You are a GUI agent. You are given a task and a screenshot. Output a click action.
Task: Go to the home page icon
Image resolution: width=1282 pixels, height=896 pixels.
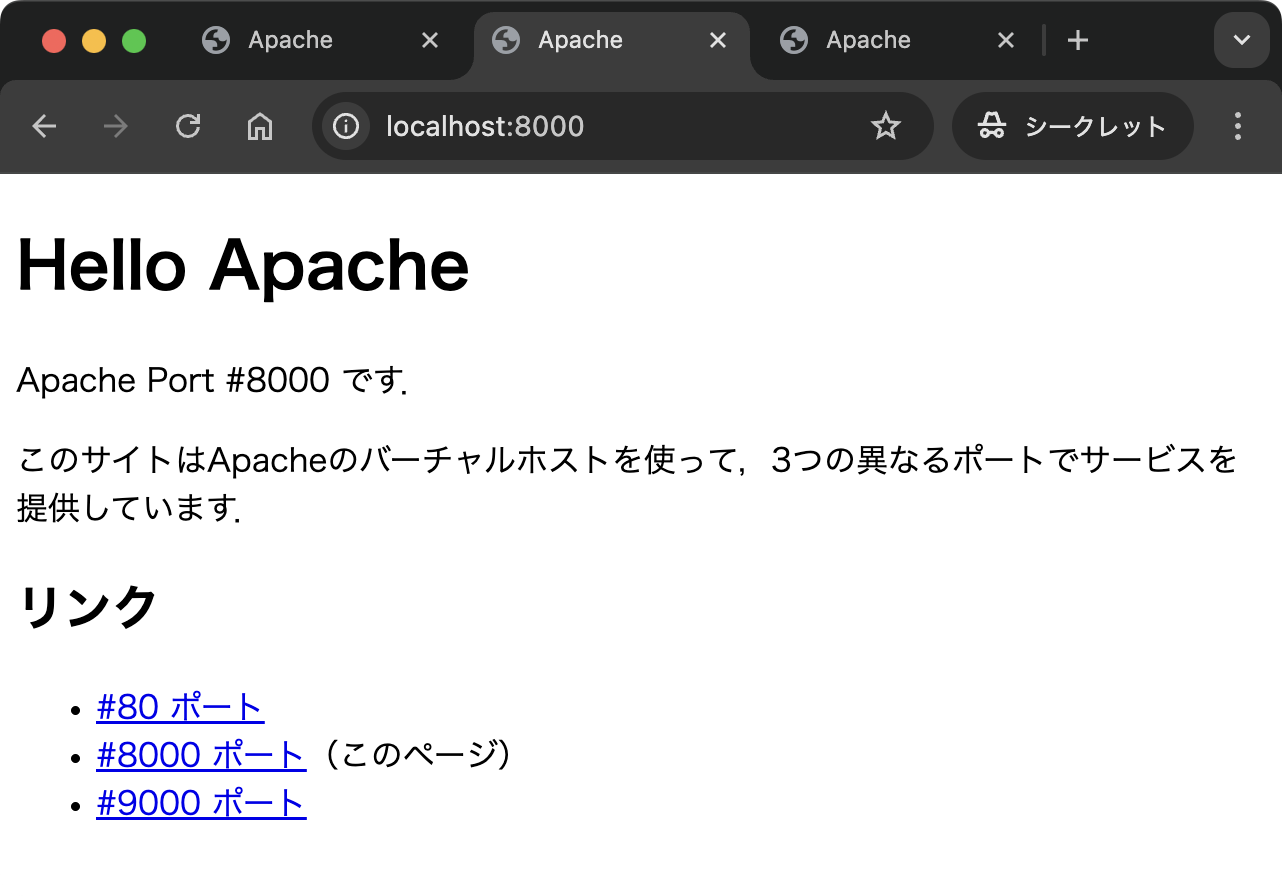(260, 126)
